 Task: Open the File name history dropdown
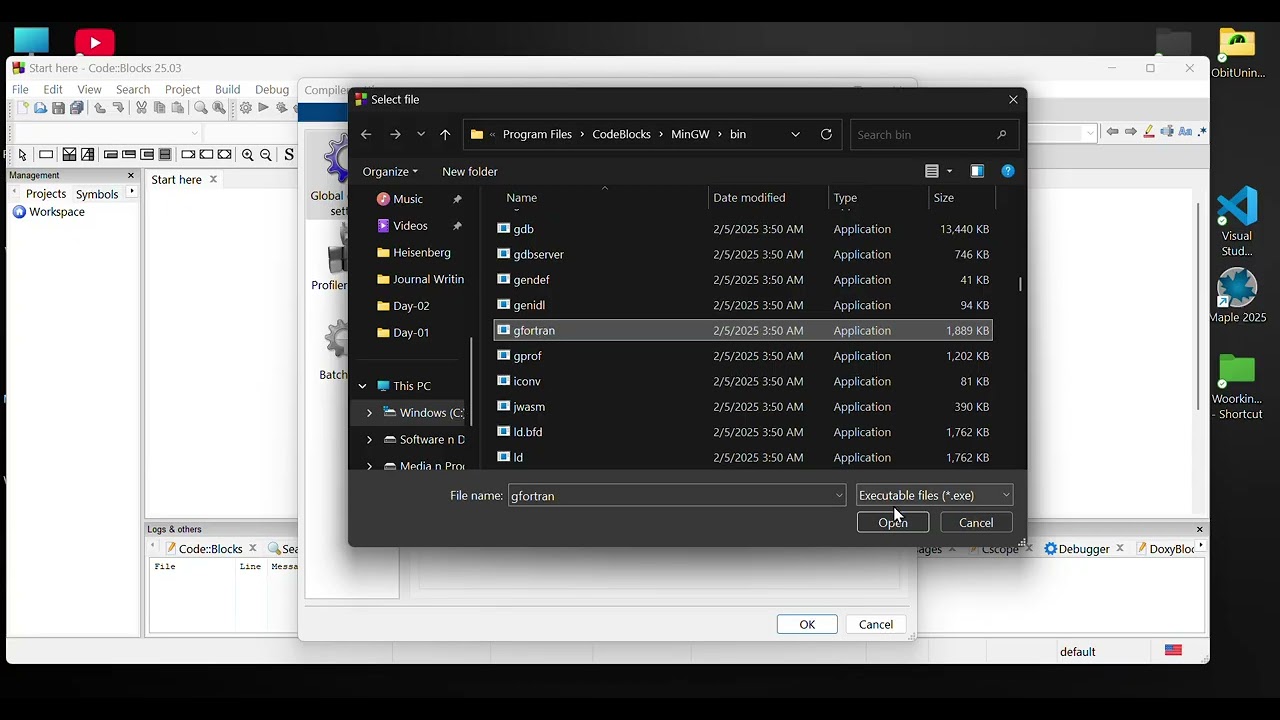(x=839, y=496)
